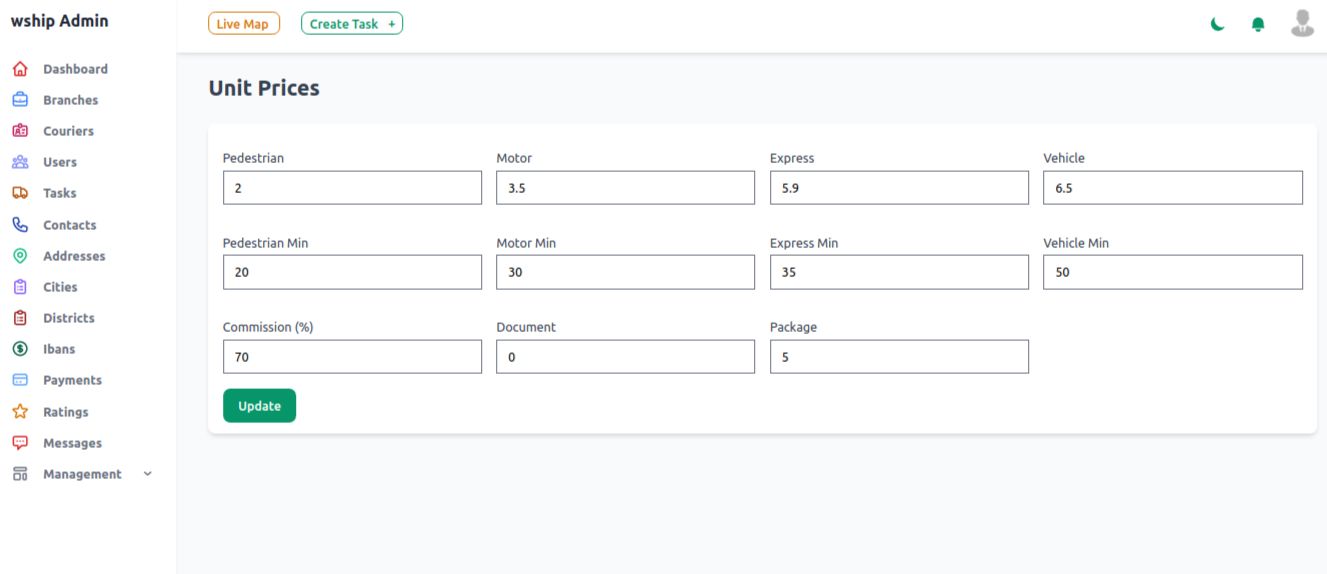Focus the Commission (%) input field

352,356
